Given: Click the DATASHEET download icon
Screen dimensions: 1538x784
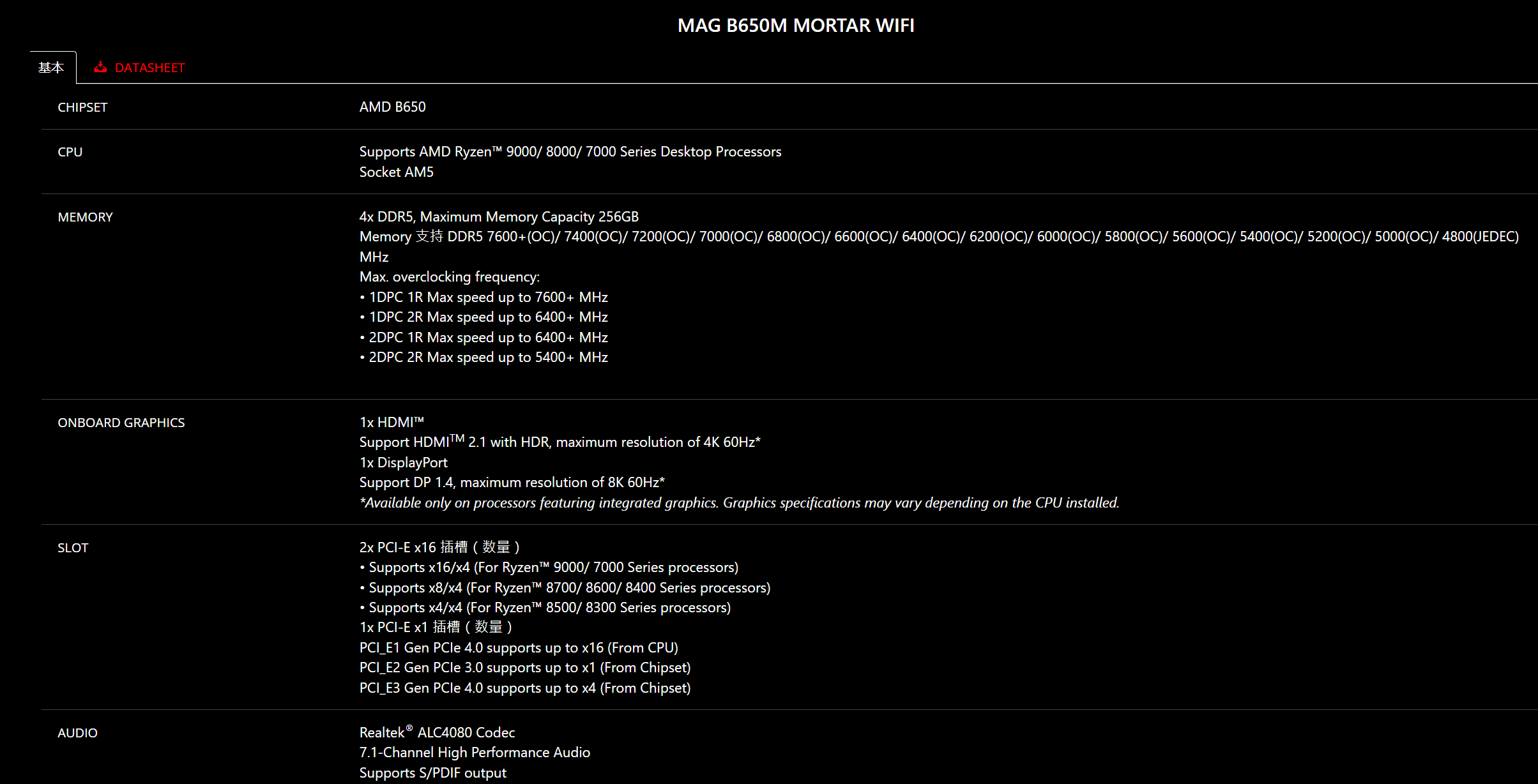Looking at the screenshot, I should point(100,67).
